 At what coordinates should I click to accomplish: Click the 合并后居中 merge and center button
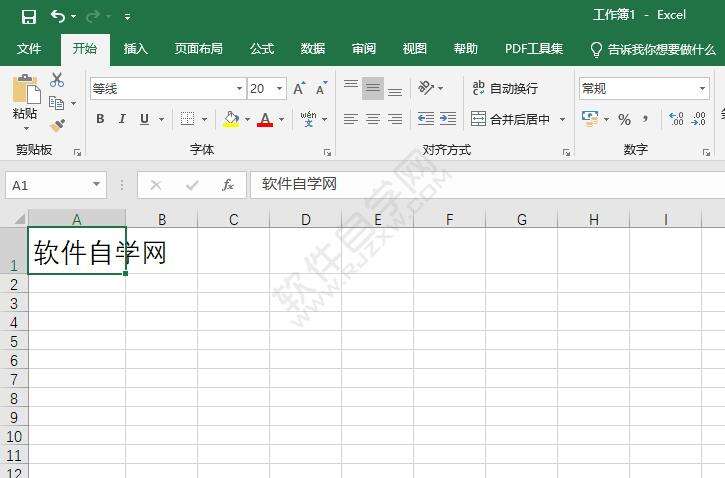511,119
